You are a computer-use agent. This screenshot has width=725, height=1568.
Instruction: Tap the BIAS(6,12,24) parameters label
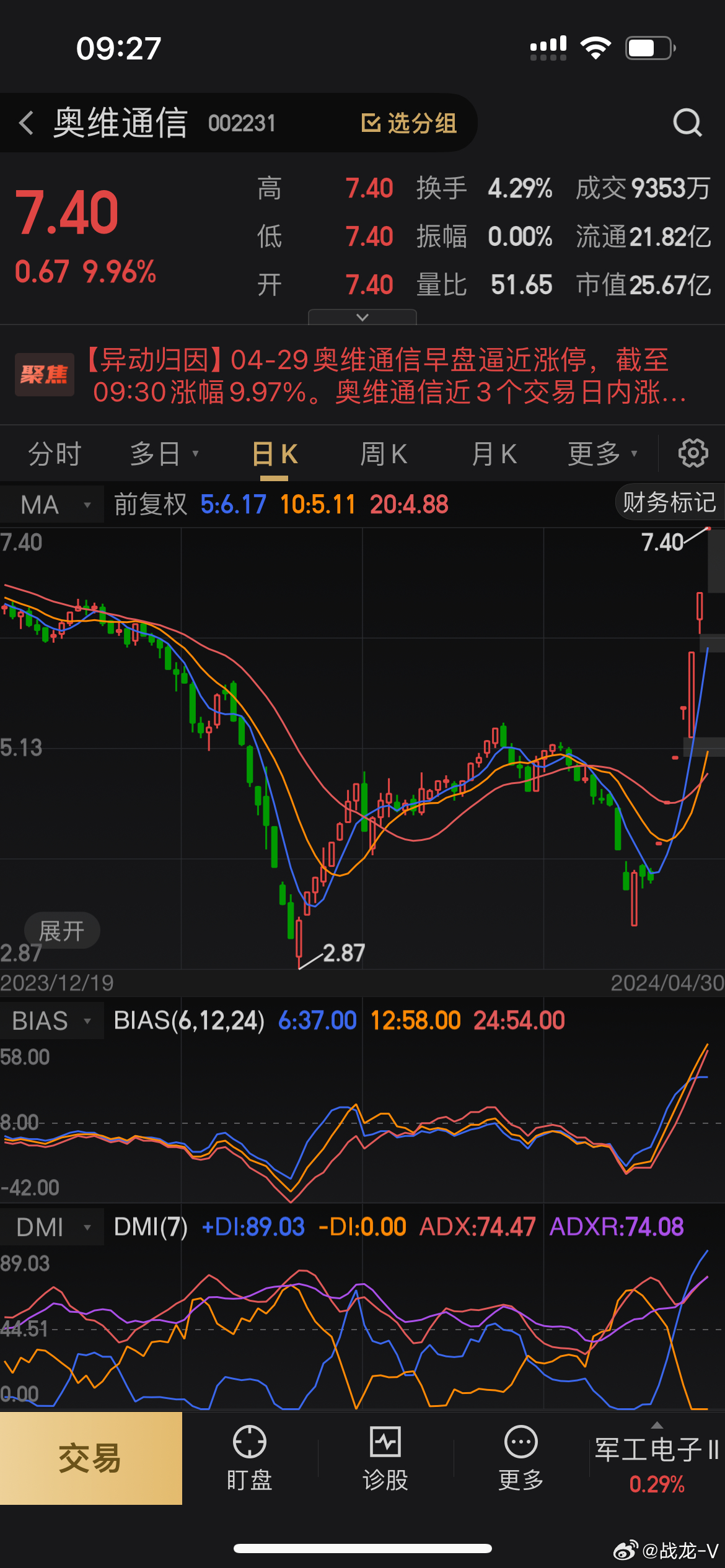(x=189, y=1021)
